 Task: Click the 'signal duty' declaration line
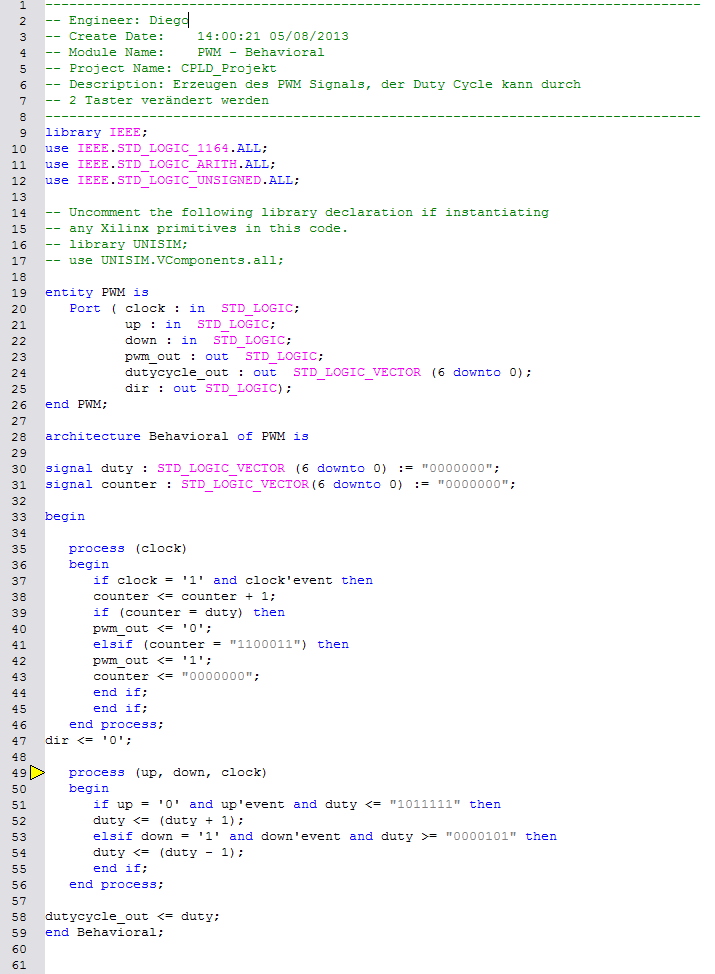click(x=272, y=468)
